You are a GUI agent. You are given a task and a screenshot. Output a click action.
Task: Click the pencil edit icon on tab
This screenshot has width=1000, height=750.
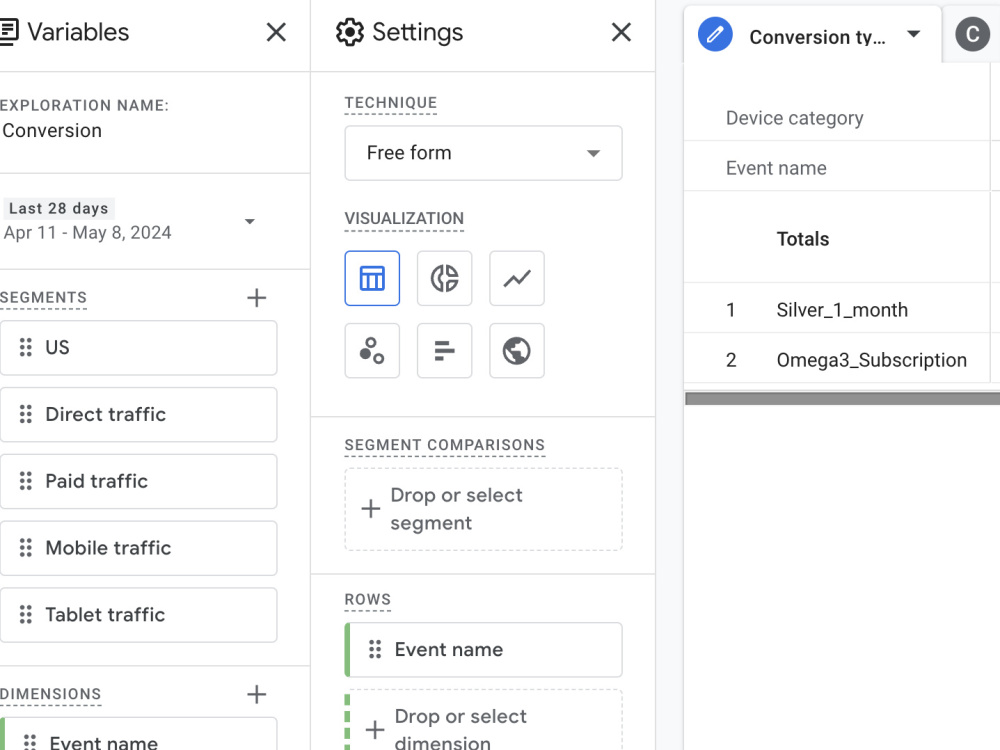[715, 34]
